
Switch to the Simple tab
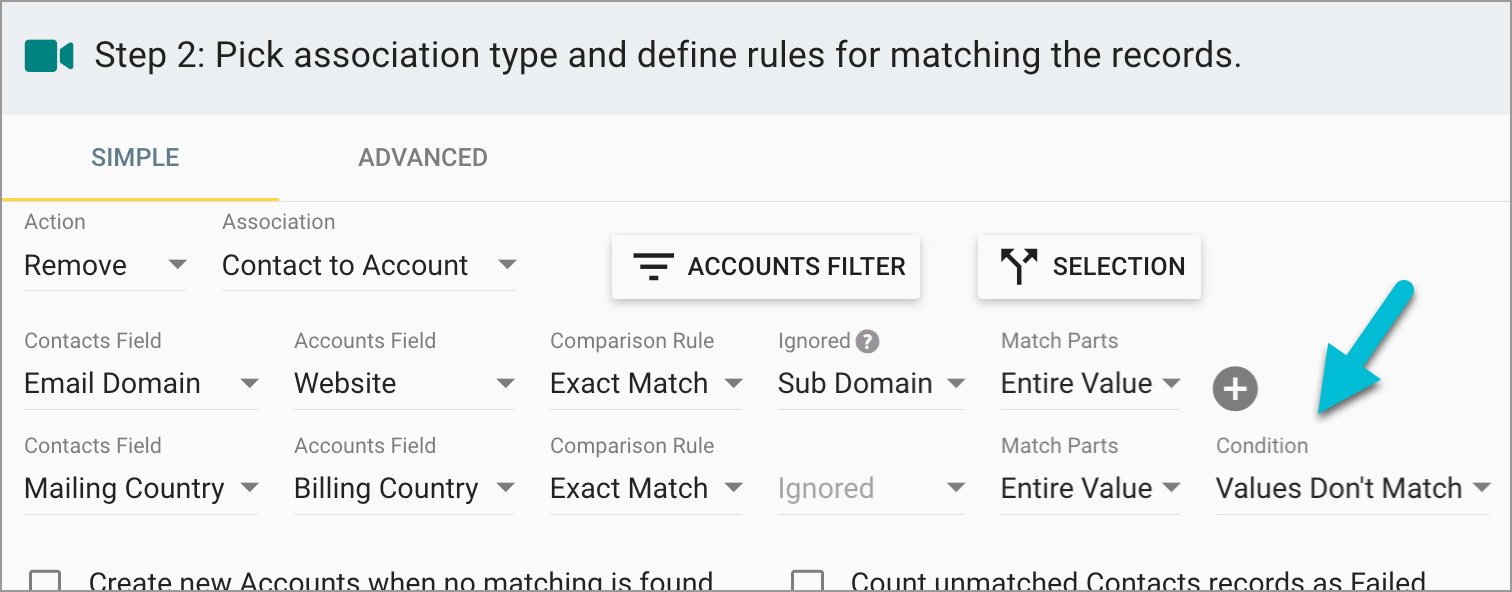point(135,158)
